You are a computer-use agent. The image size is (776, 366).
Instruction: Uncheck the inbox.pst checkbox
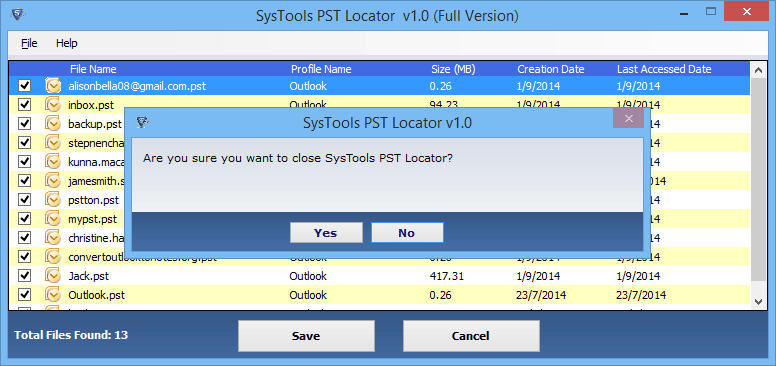tap(24, 105)
